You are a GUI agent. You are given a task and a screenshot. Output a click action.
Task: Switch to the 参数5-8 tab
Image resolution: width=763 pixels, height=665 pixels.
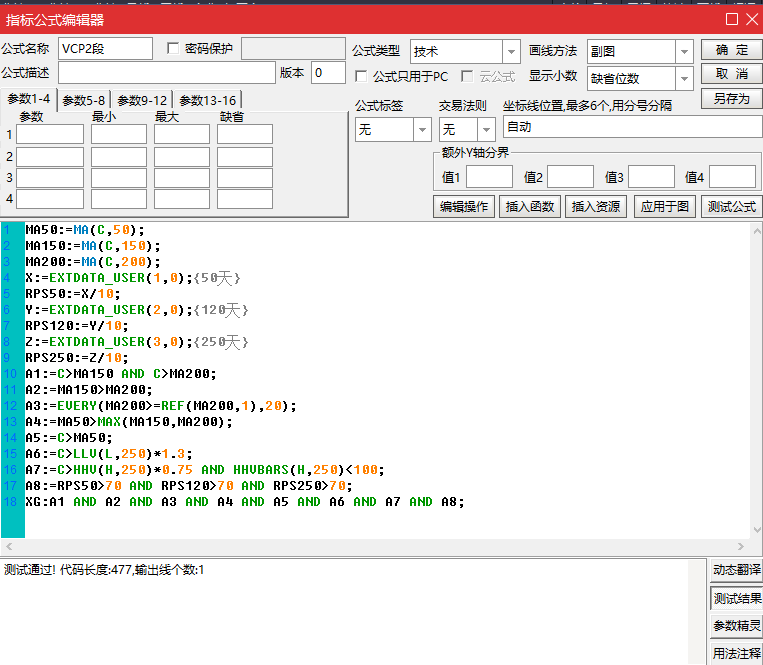click(84, 100)
